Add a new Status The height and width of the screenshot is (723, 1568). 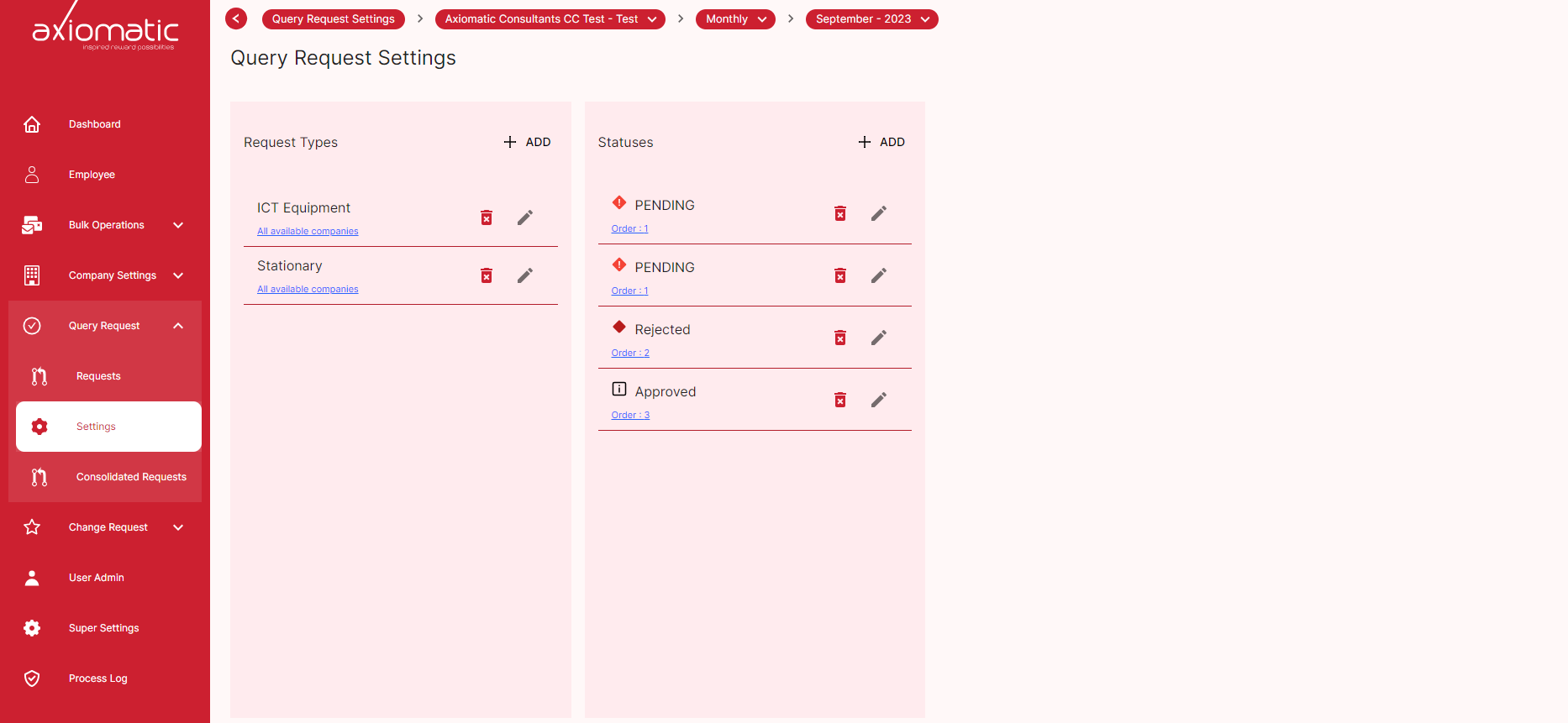pyautogui.click(x=881, y=142)
